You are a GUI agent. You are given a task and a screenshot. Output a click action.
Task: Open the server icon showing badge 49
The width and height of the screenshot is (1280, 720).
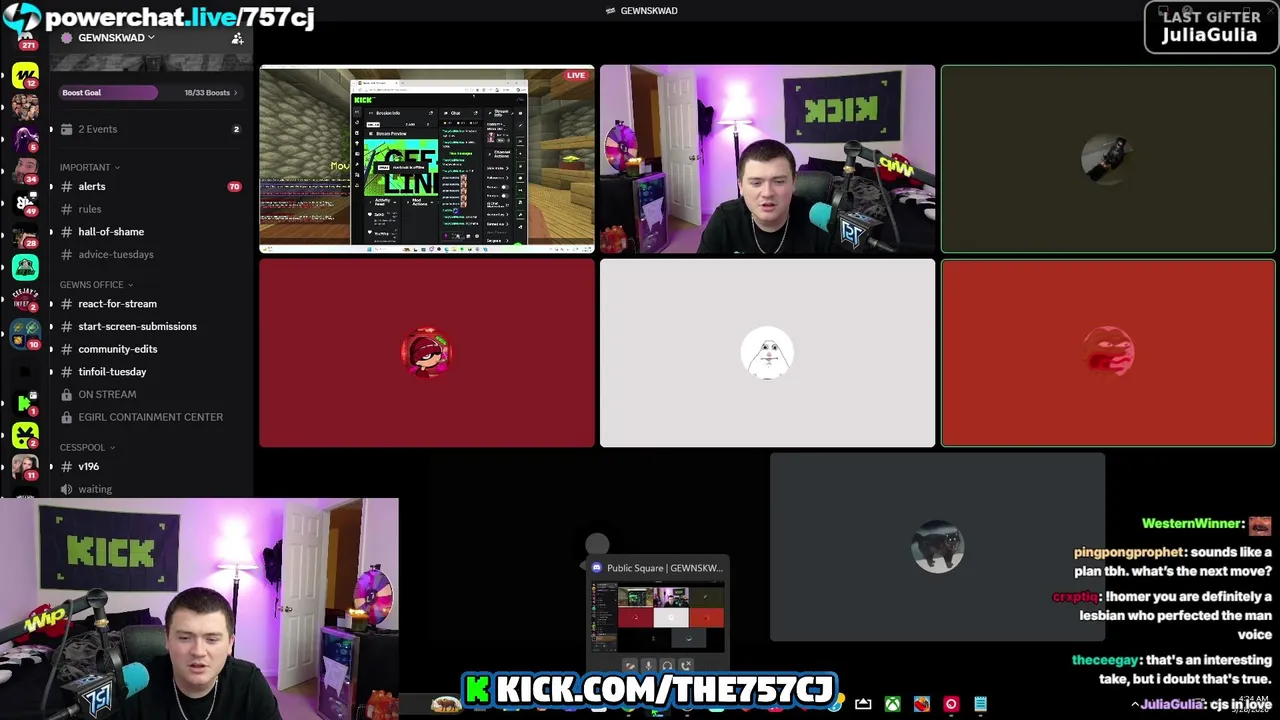[x=25, y=203]
